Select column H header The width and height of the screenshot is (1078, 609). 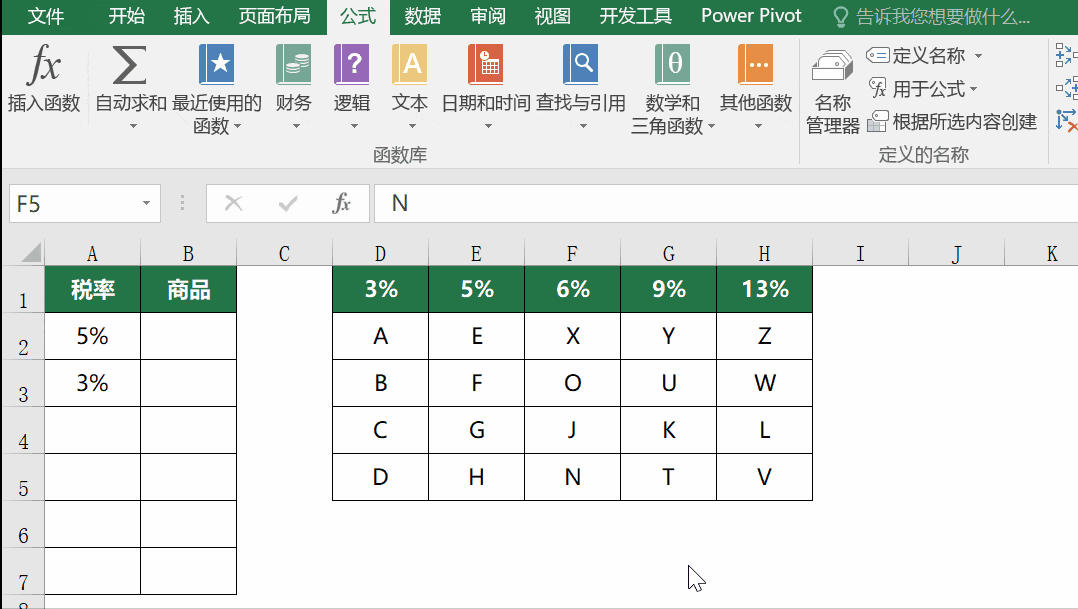click(x=764, y=253)
